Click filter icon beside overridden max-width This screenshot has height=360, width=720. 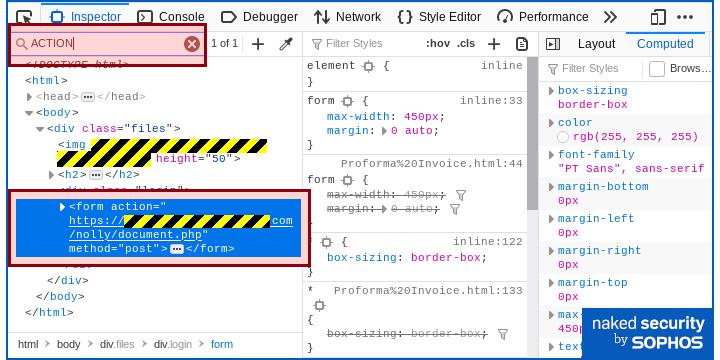[x=461, y=196]
